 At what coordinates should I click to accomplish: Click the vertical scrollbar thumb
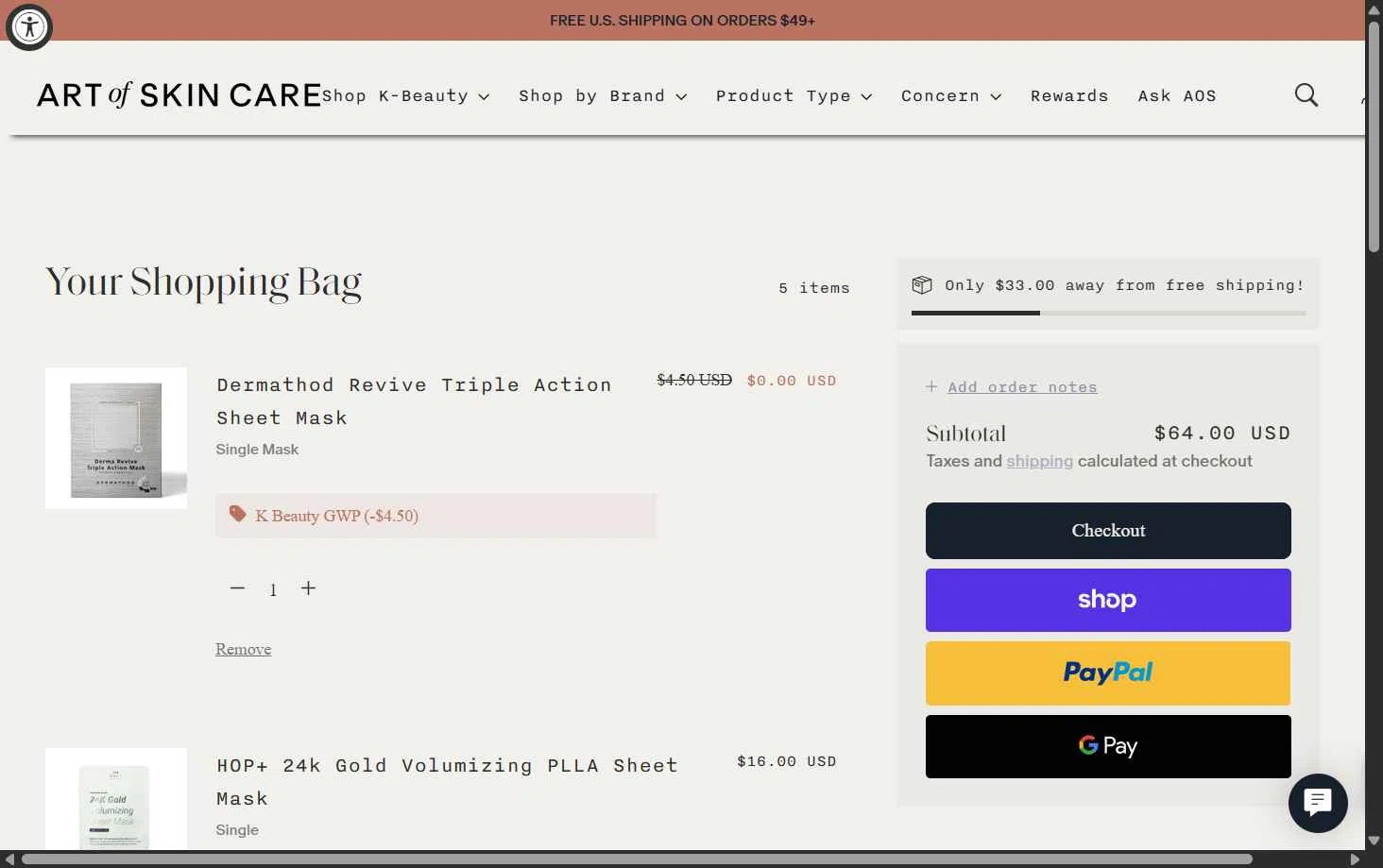[x=1374, y=136]
